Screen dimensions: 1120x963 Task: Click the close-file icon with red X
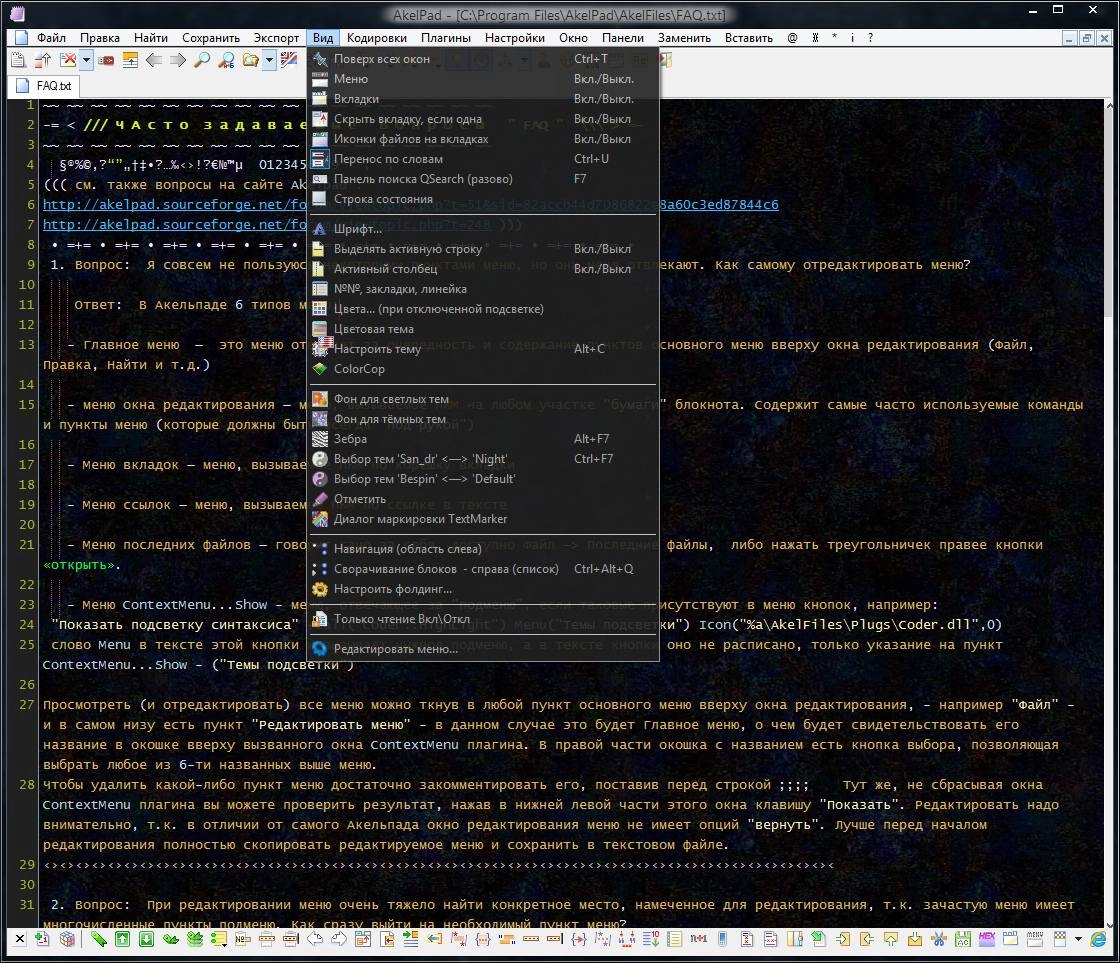click(x=68, y=60)
